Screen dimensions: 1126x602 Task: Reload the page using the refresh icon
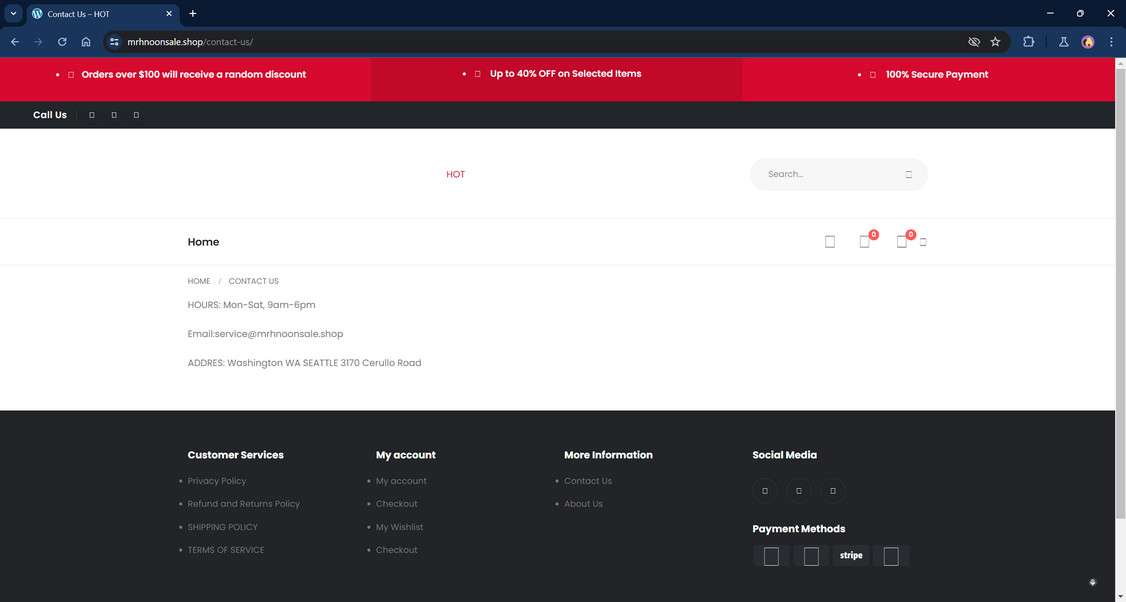point(61,42)
